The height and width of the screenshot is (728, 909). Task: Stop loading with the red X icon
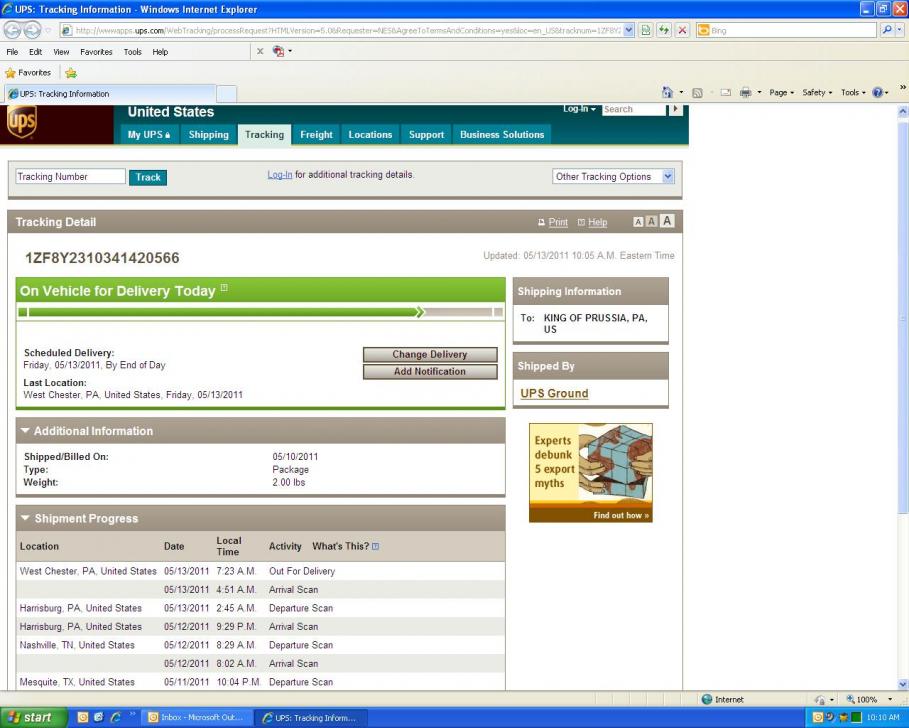pyautogui.click(x=682, y=30)
